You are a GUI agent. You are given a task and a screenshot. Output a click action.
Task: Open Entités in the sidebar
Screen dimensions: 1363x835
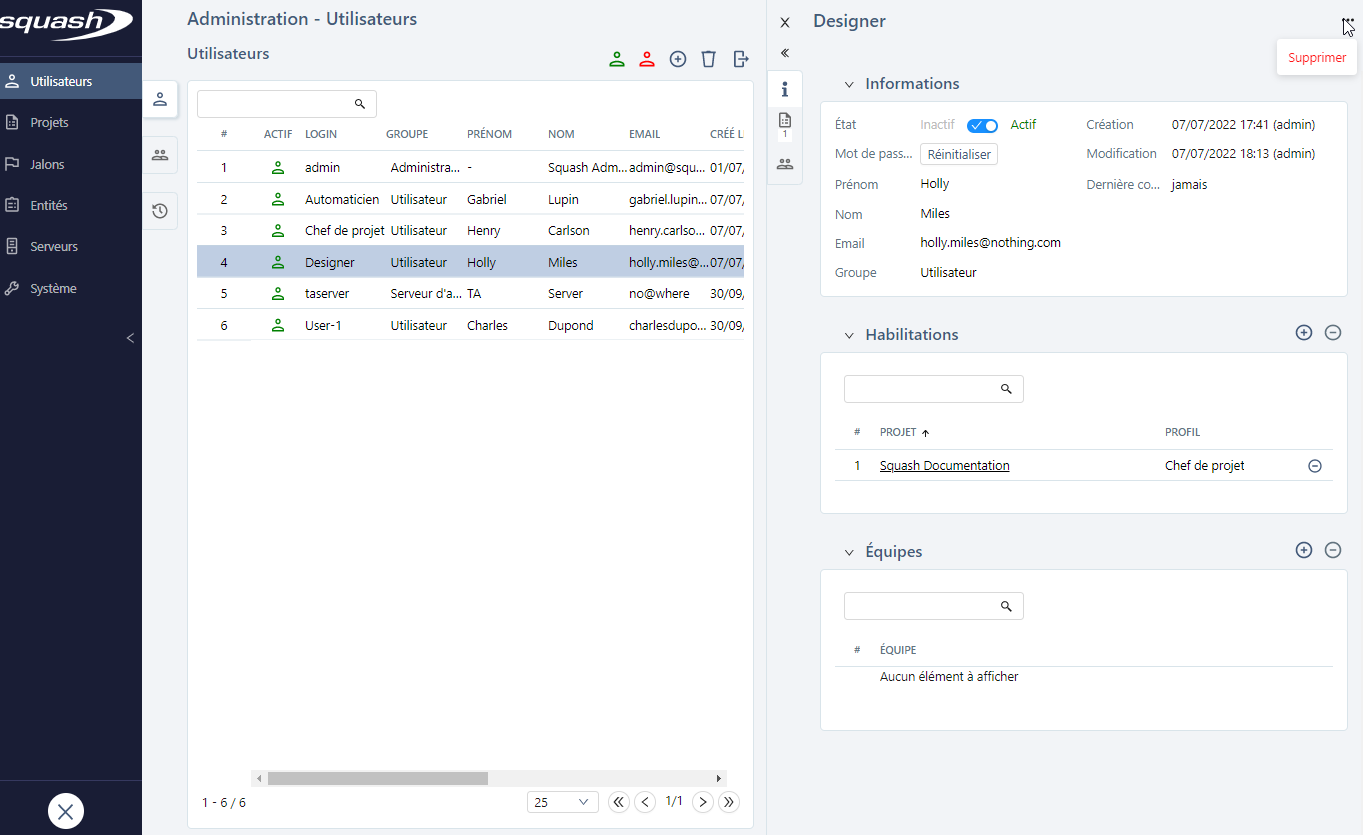pos(70,205)
